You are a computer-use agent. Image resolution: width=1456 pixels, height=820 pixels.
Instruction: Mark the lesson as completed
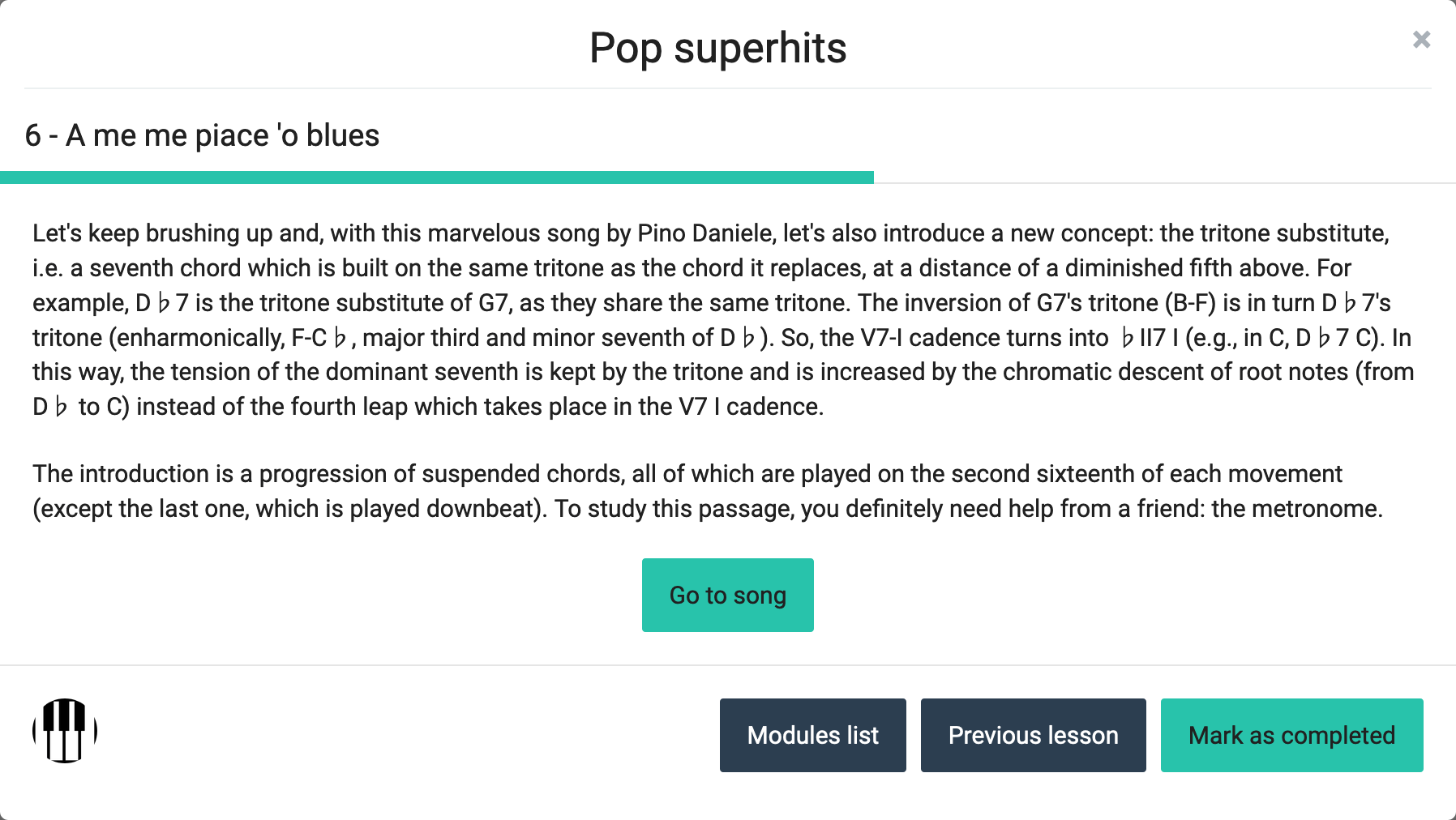1291,735
